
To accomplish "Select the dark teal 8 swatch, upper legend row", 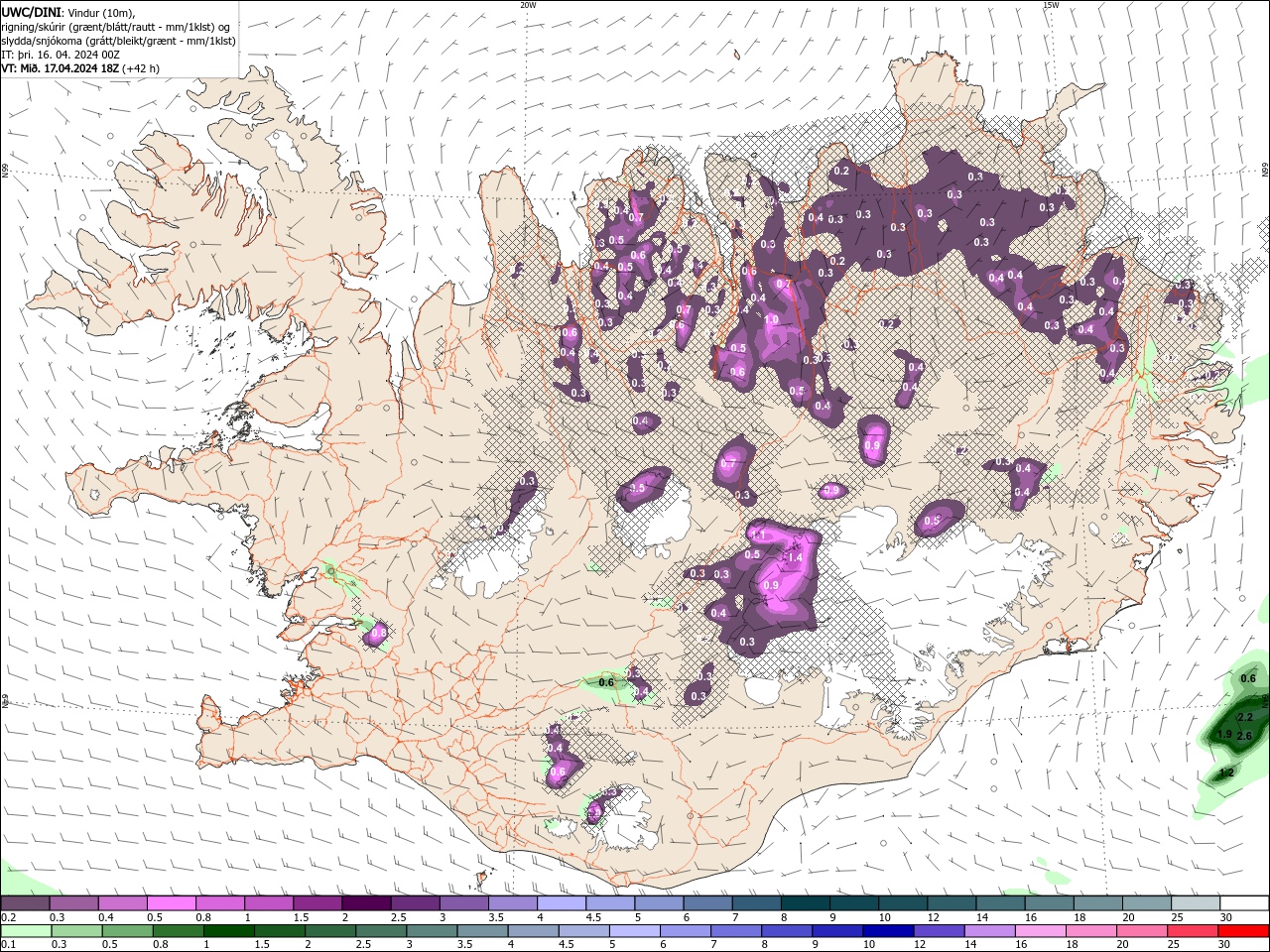I will (806, 902).
